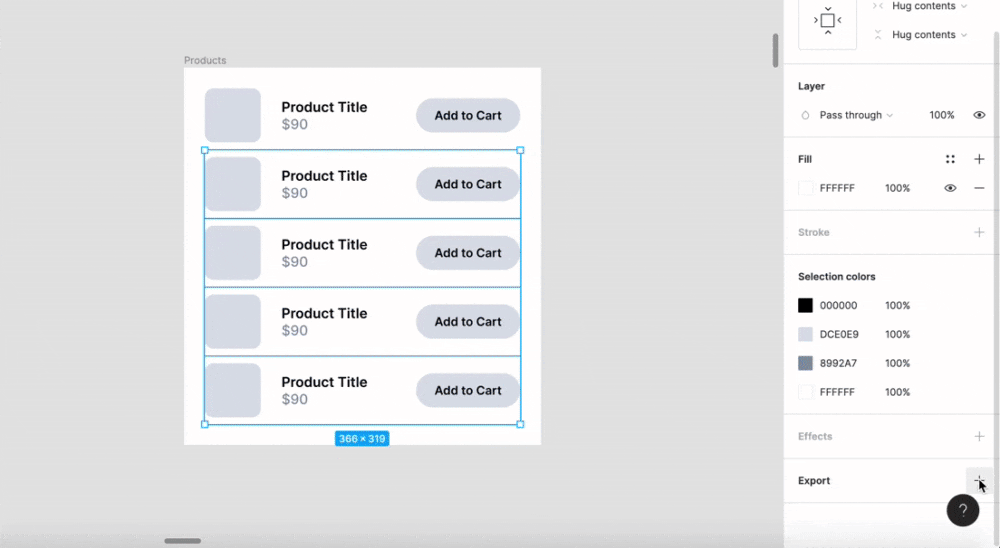Add an effect with Effects plus icon

tap(979, 436)
